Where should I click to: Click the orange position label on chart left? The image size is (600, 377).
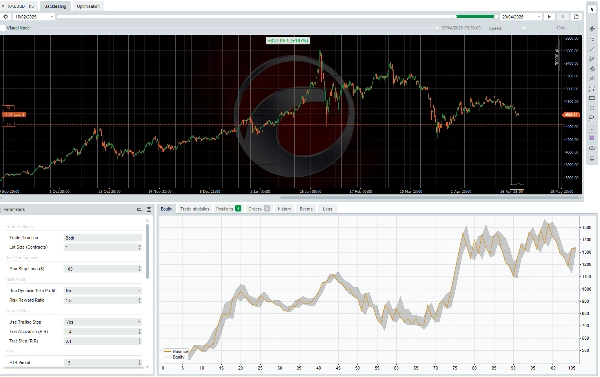[x=14, y=114]
